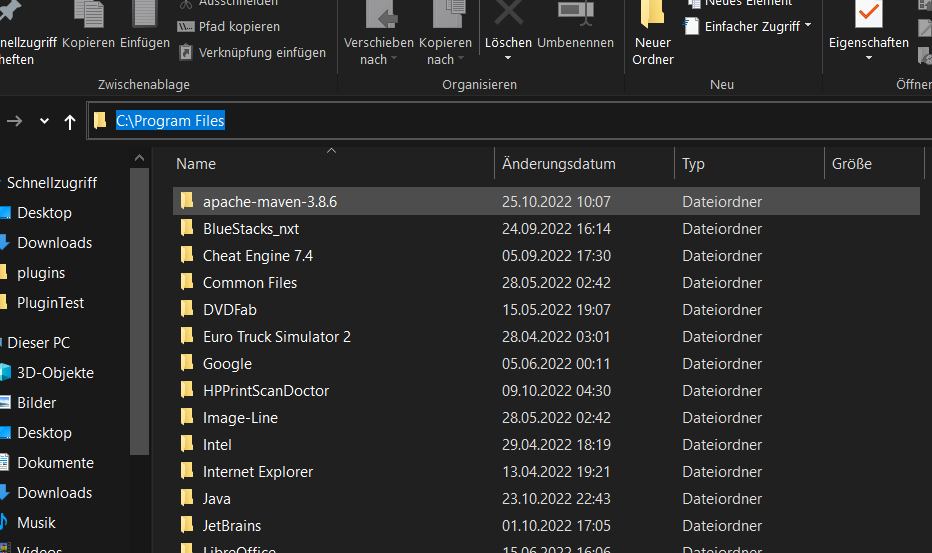
Task: Select the BlueStacks_nxt folder
Action: (x=250, y=229)
